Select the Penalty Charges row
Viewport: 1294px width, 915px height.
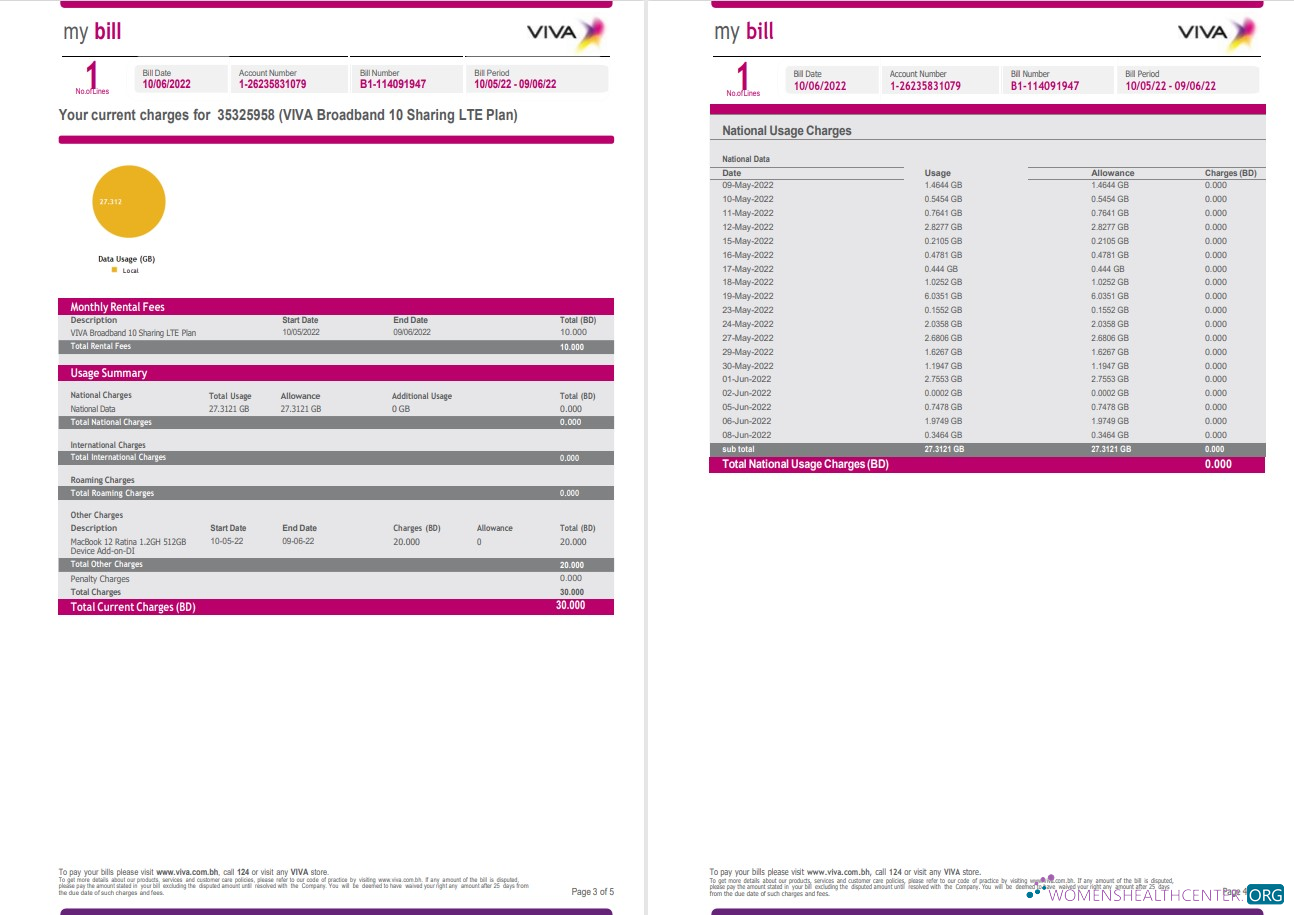[x=335, y=578]
